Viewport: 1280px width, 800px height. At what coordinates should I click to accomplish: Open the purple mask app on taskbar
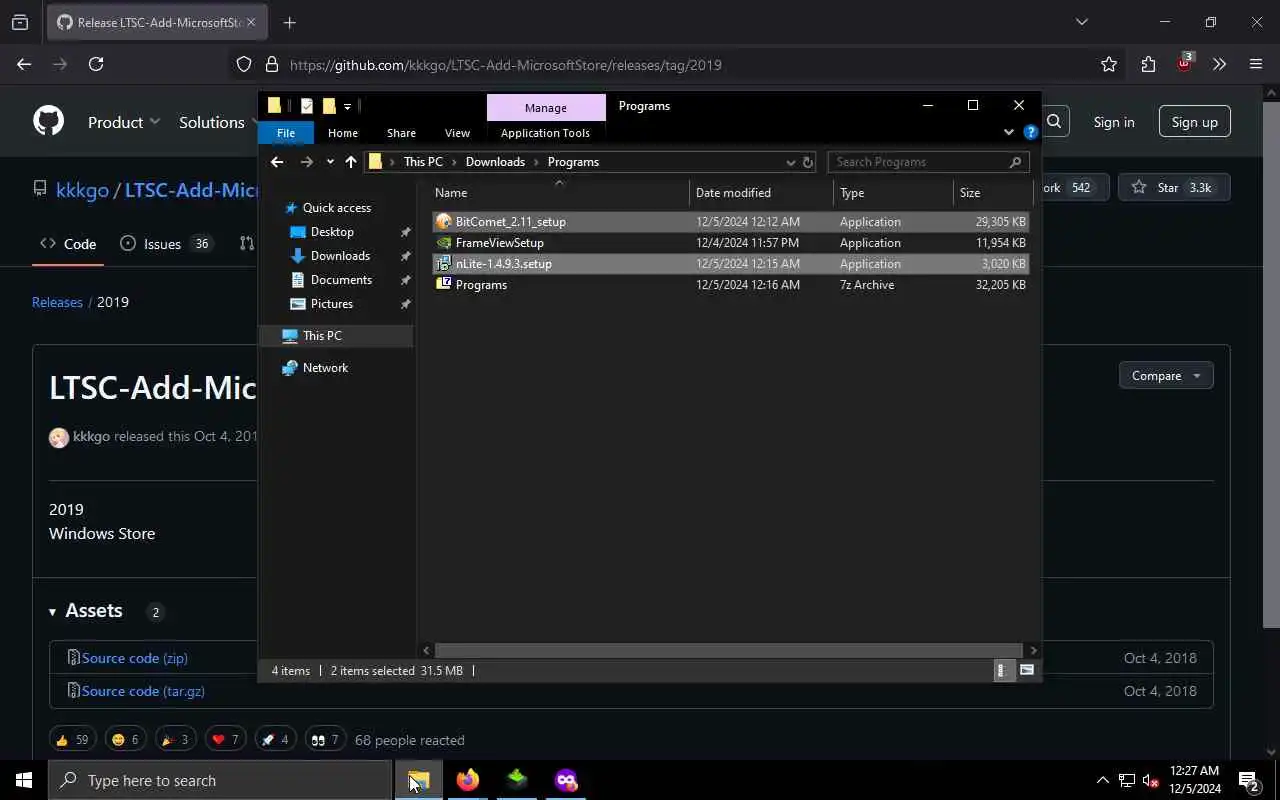point(566,780)
